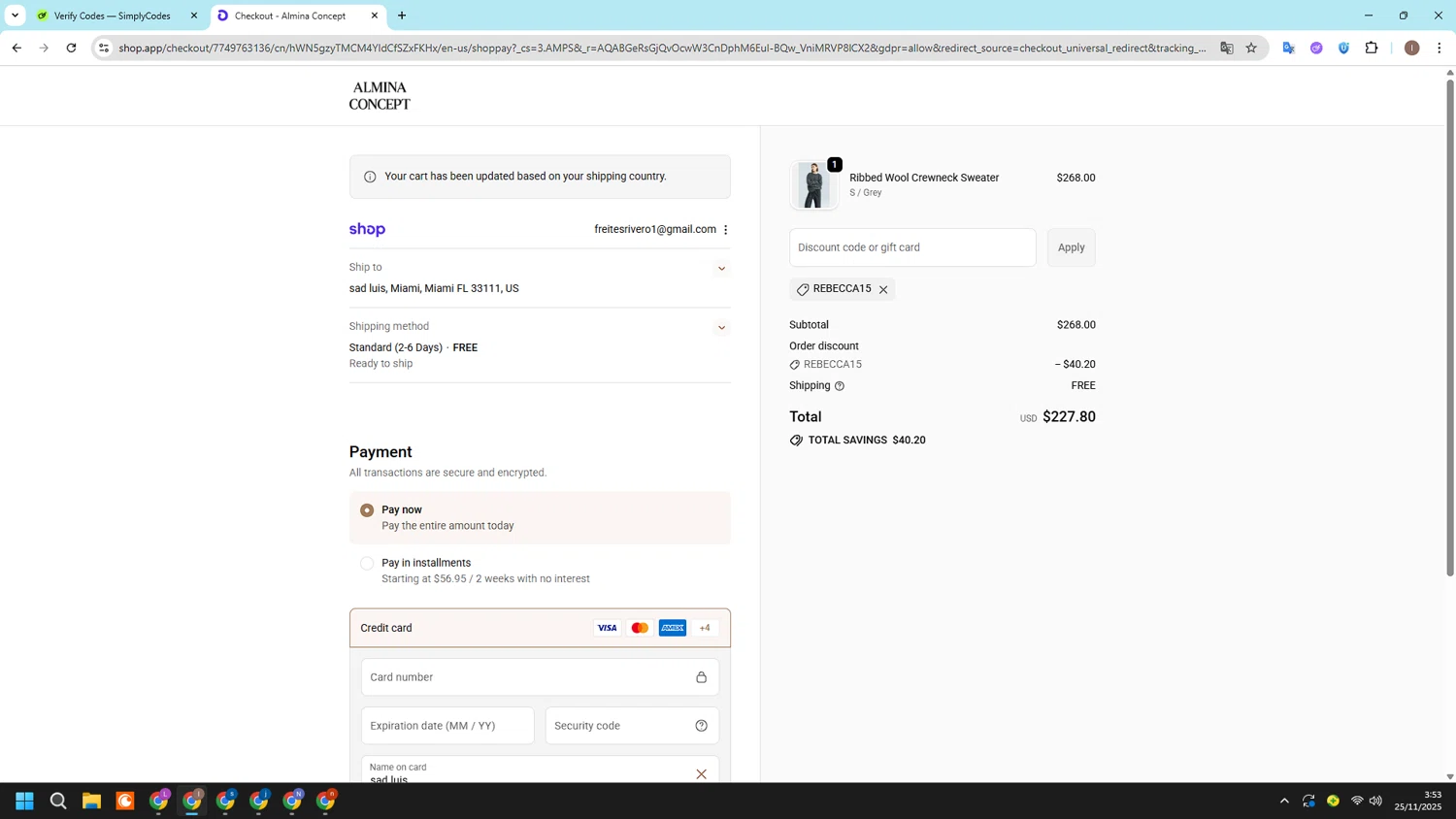Open Windows taskbar search
The width and height of the screenshot is (1456, 819).
58,801
